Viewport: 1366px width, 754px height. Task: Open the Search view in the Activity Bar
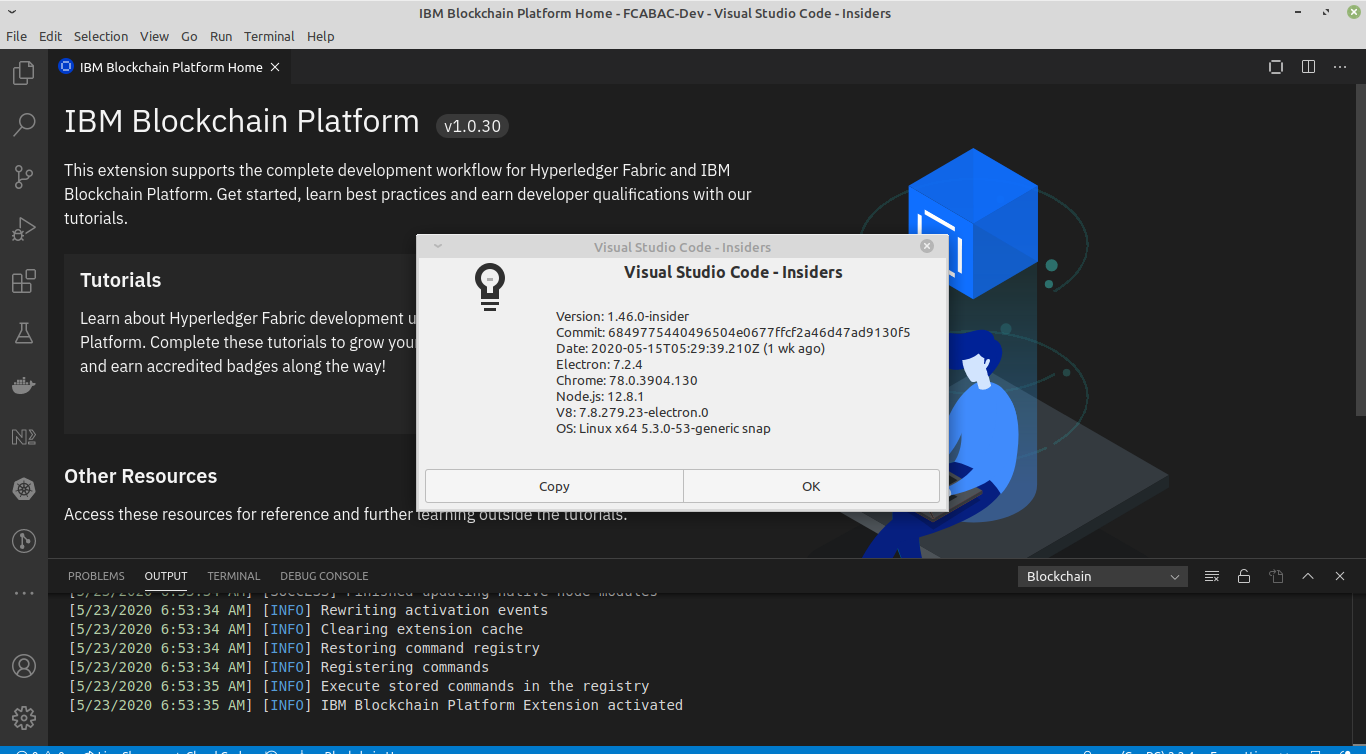23,124
